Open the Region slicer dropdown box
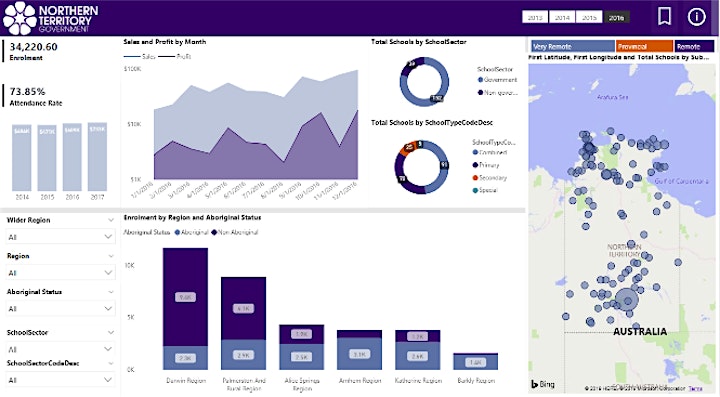The image size is (720, 397). (60, 273)
